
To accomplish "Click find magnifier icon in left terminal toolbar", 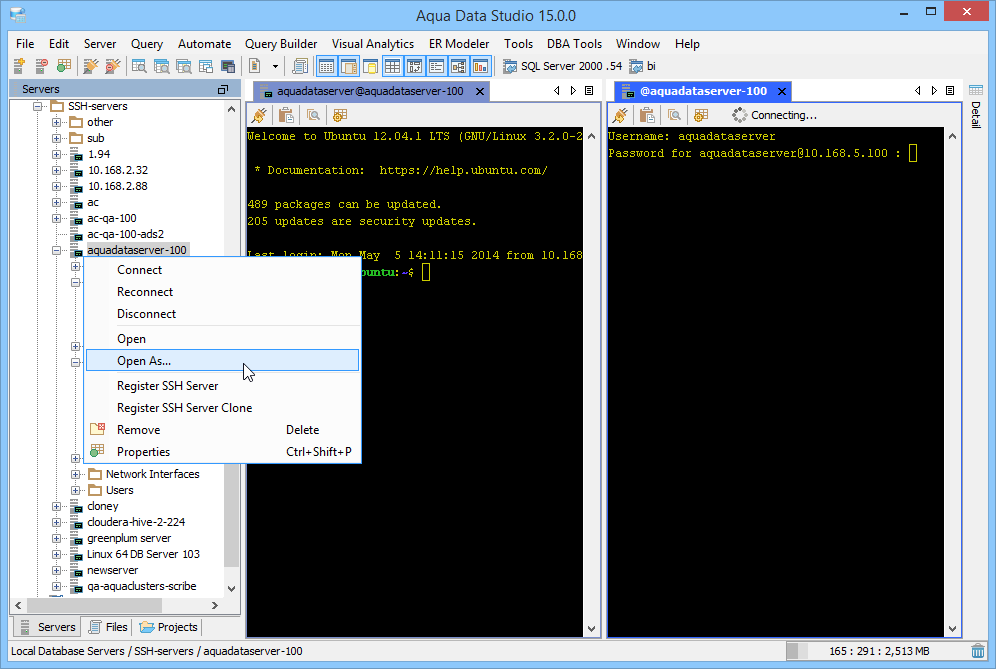I will pos(313,115).
